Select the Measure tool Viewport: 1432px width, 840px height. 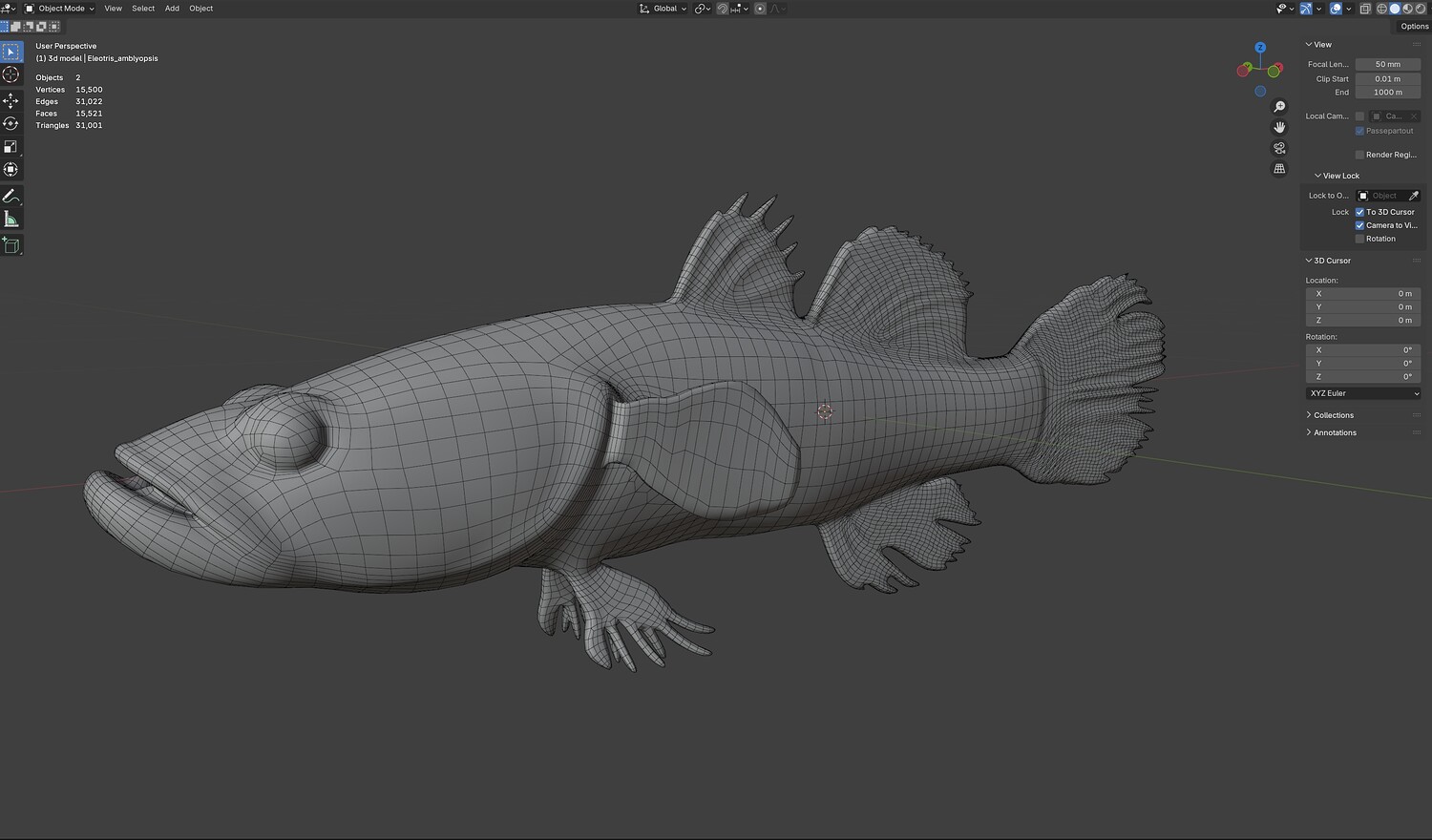(11, 219)
